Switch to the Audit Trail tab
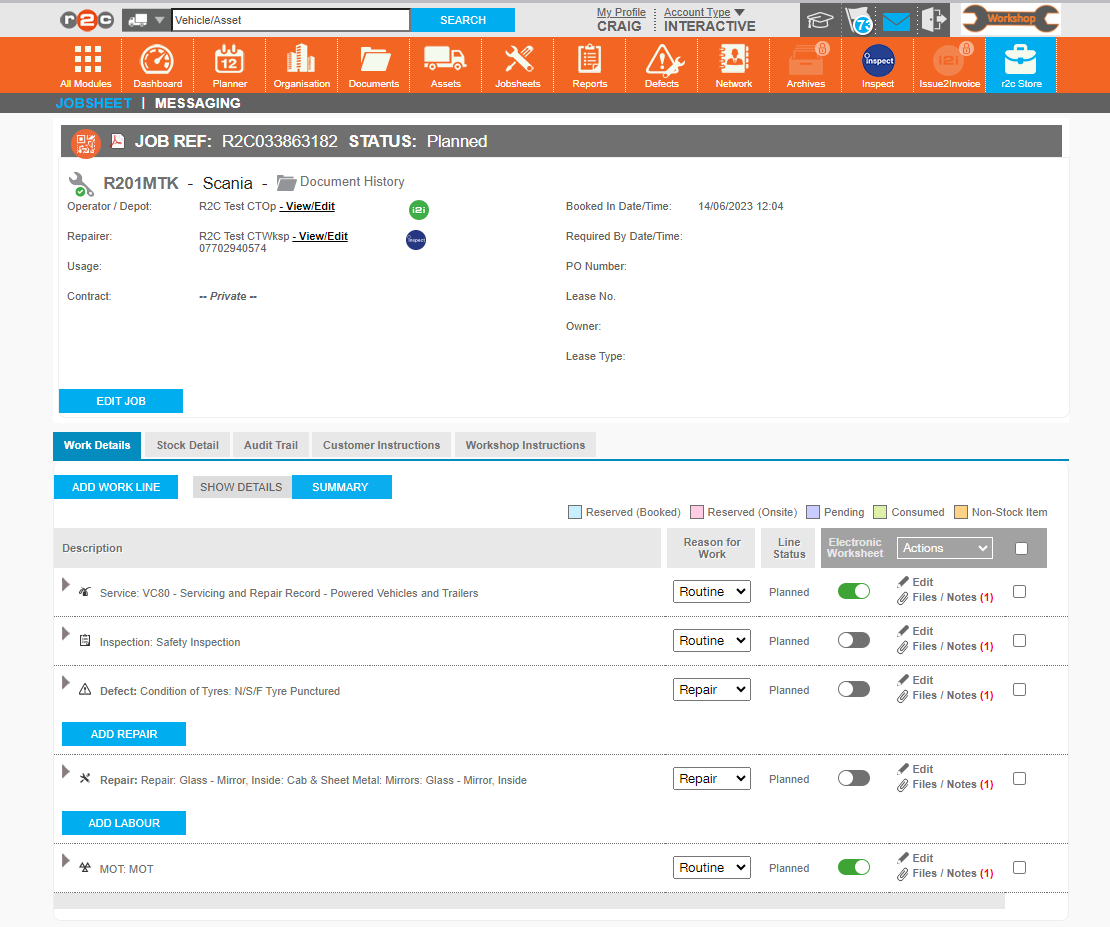Image resolution: width=1110 pixels, height=927 pixels. [271, 445]
